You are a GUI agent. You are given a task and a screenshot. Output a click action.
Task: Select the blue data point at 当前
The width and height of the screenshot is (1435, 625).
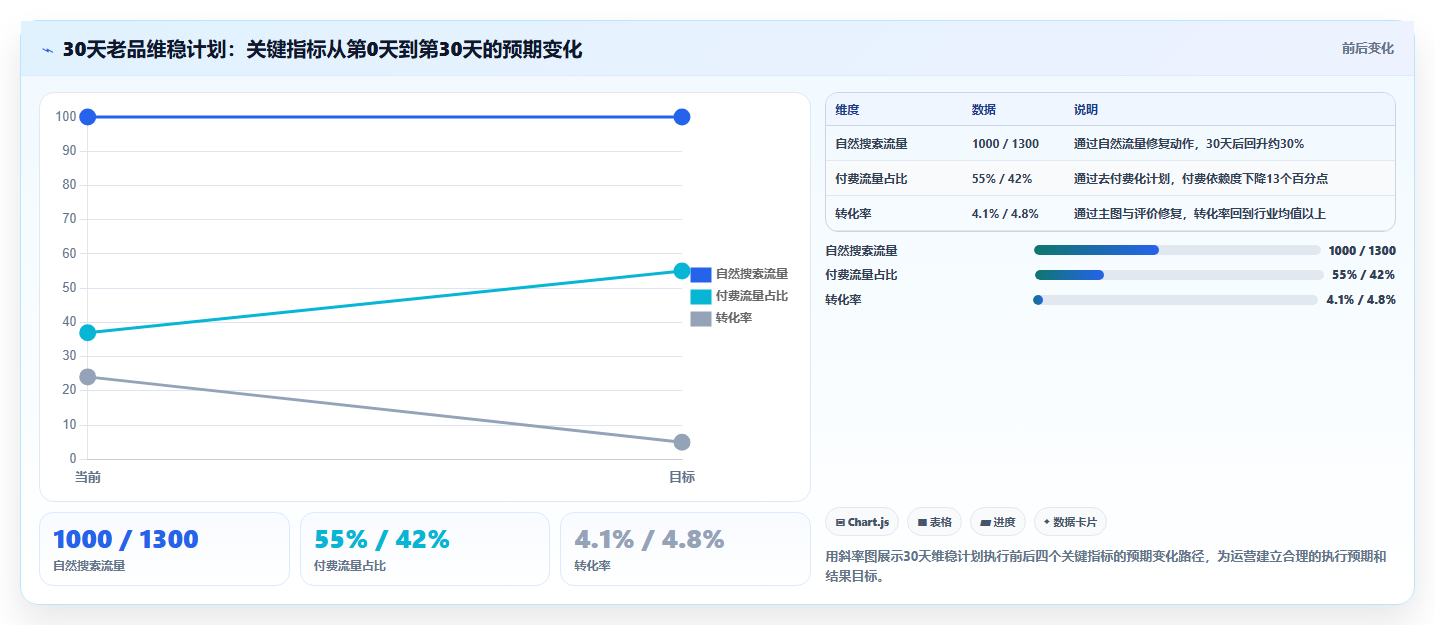click(x=88, y=117)
